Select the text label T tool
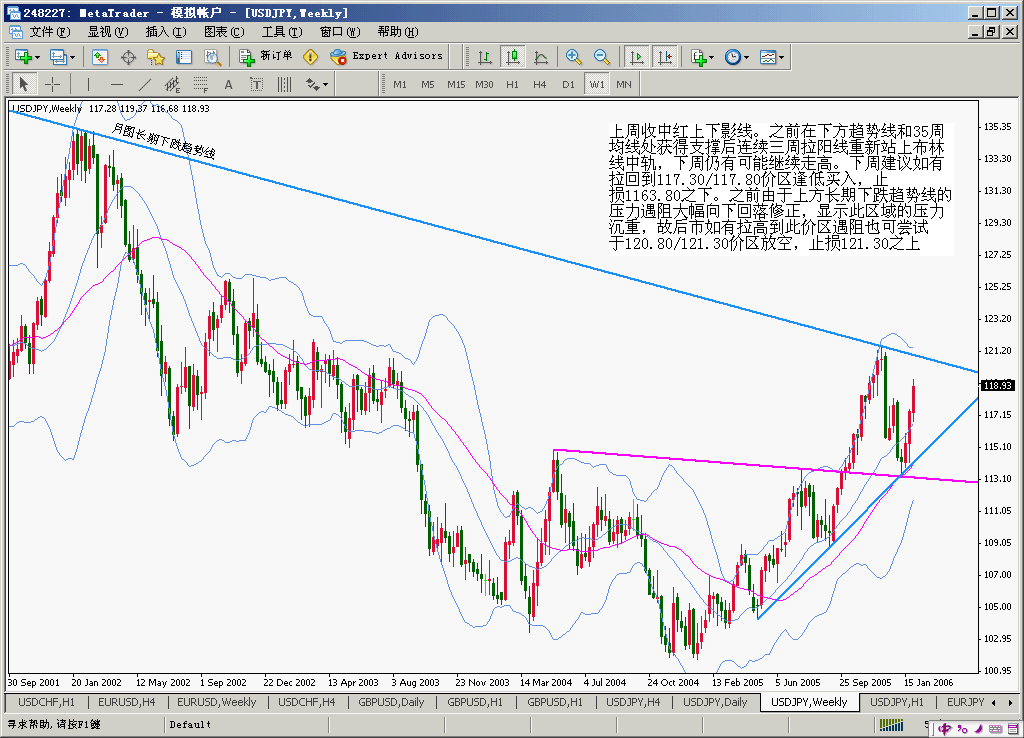 pyautogui.click(x=257, y=84)
